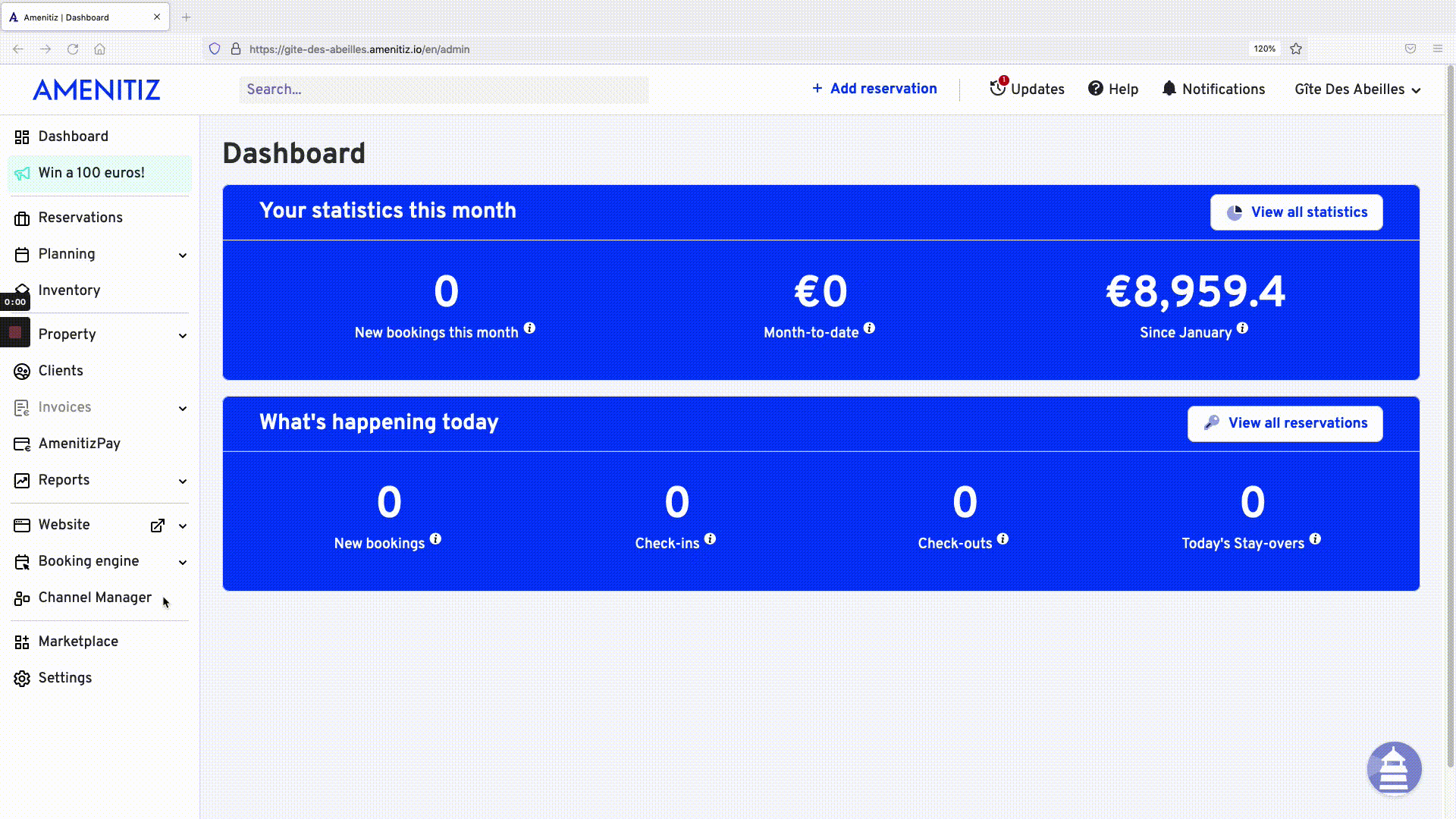1456x819 pixels.
Task: Click View all reservations button
Action: 1285,423
